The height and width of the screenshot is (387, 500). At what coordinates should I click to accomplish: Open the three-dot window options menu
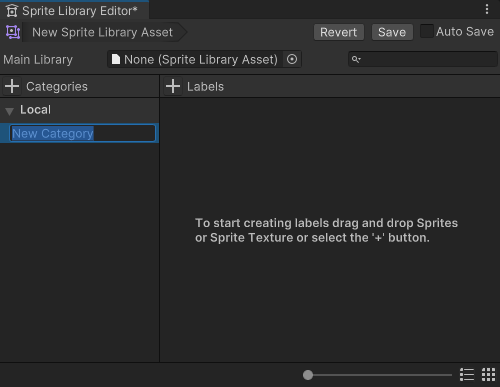coord(487,9)
